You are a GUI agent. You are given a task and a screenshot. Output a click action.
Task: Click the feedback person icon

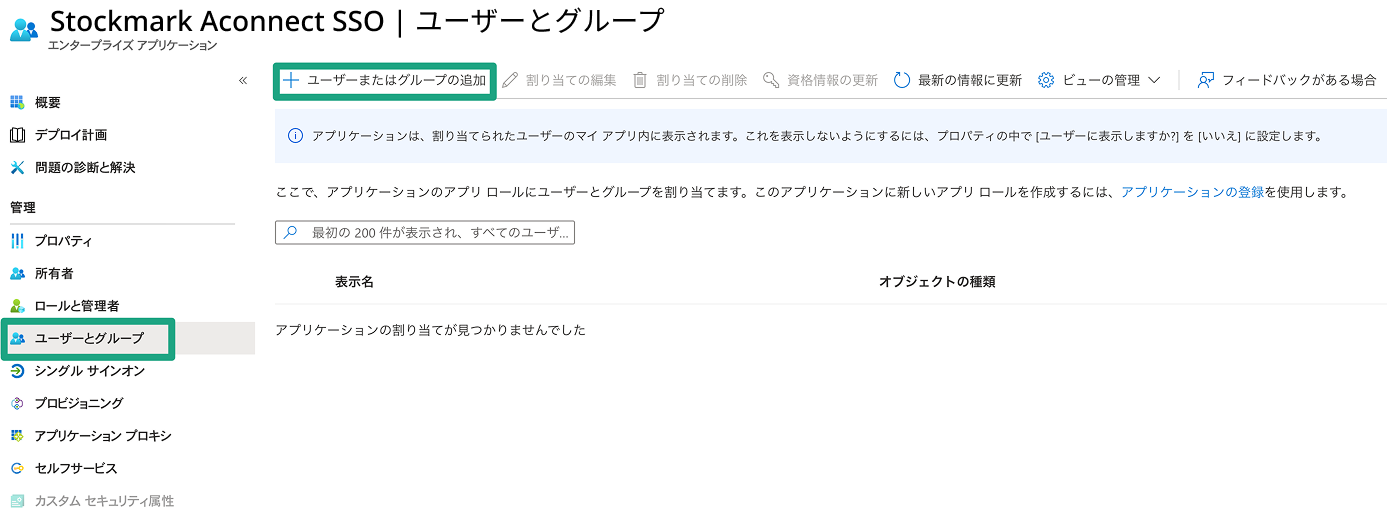click(x=1206, y=80)
